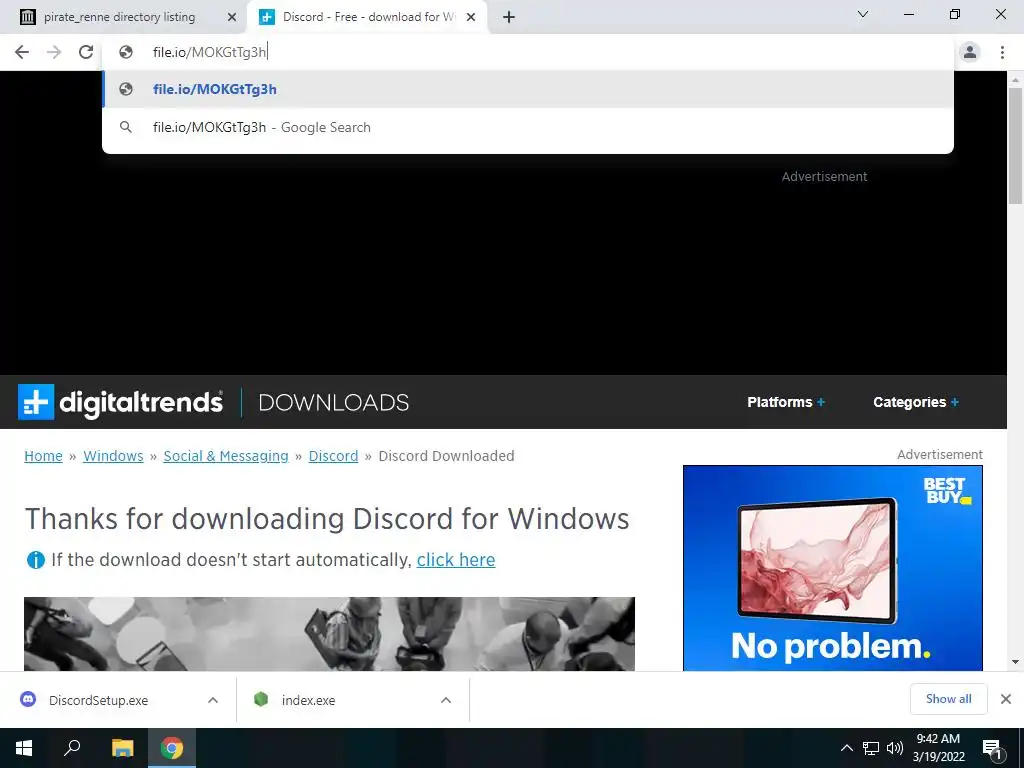The width and height of the screenshot is (1024, 768).
Task: Open the DOWNLOADS section heading
Action: click(x=334, y=402)
